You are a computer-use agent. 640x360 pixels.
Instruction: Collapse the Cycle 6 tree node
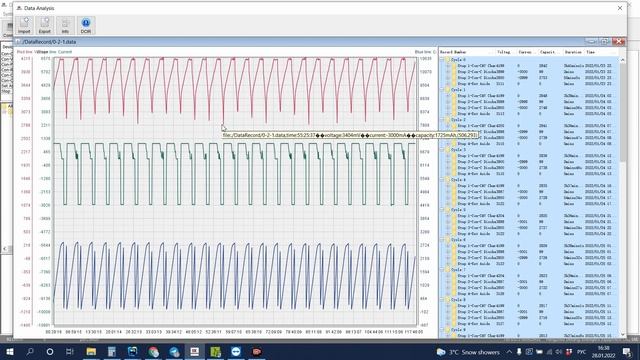coord(442,240)
